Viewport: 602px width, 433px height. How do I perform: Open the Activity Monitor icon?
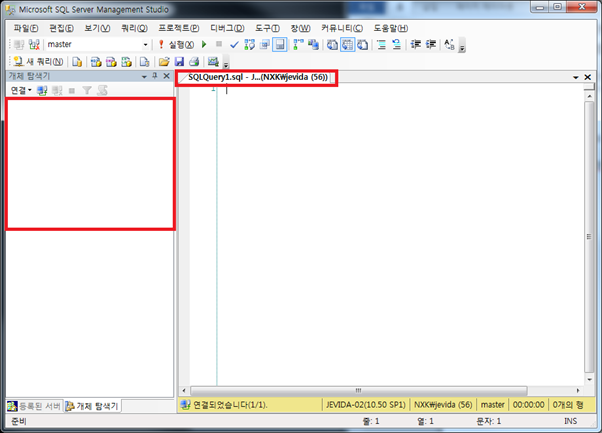213,61
